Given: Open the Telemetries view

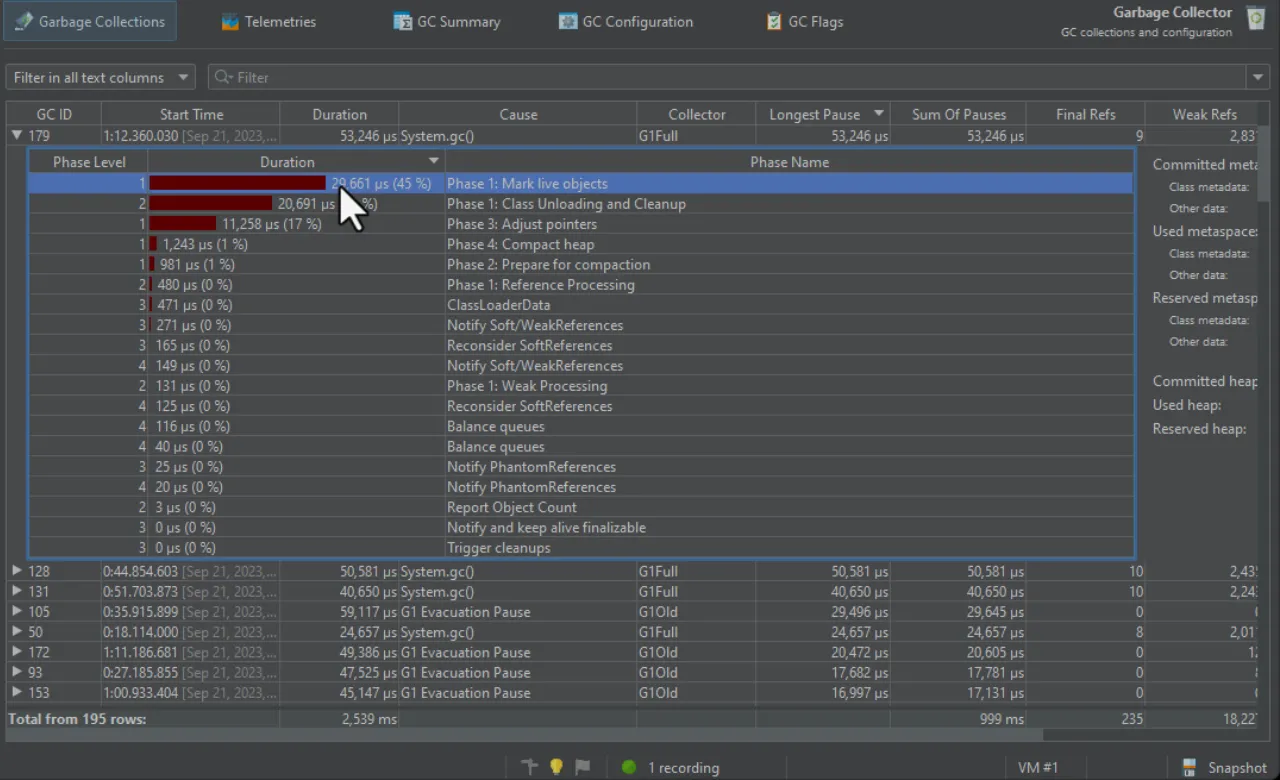Looking at the screenshot, I should (268, 21).
